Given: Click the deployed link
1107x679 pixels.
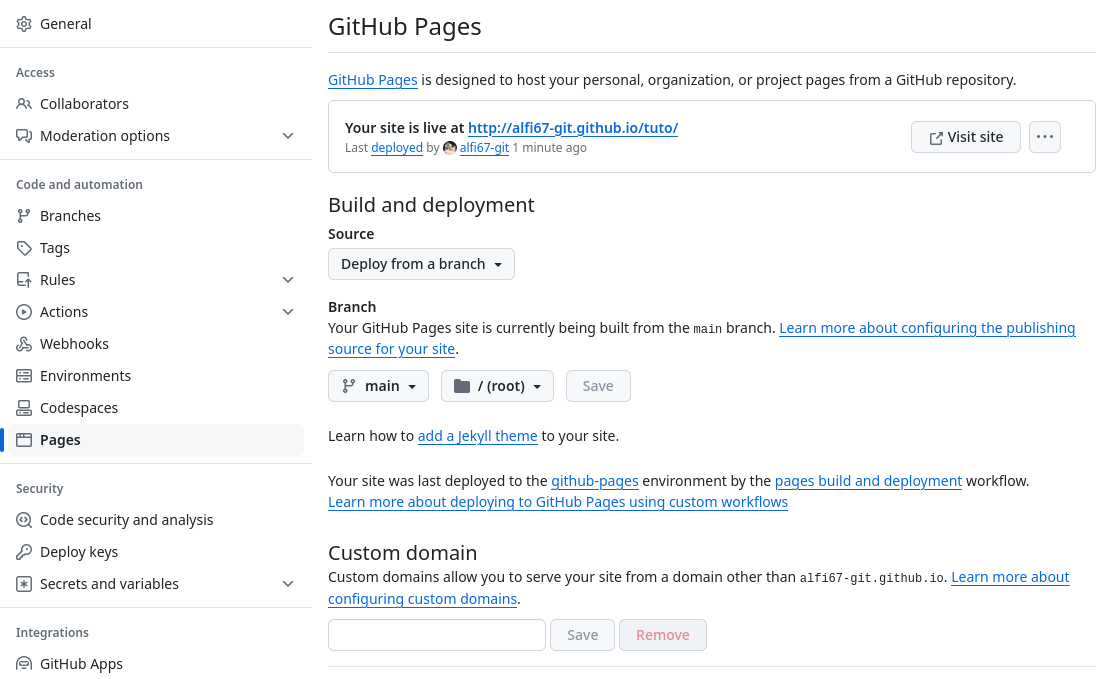Looking at the screenshot, I should tap(397, 148).
